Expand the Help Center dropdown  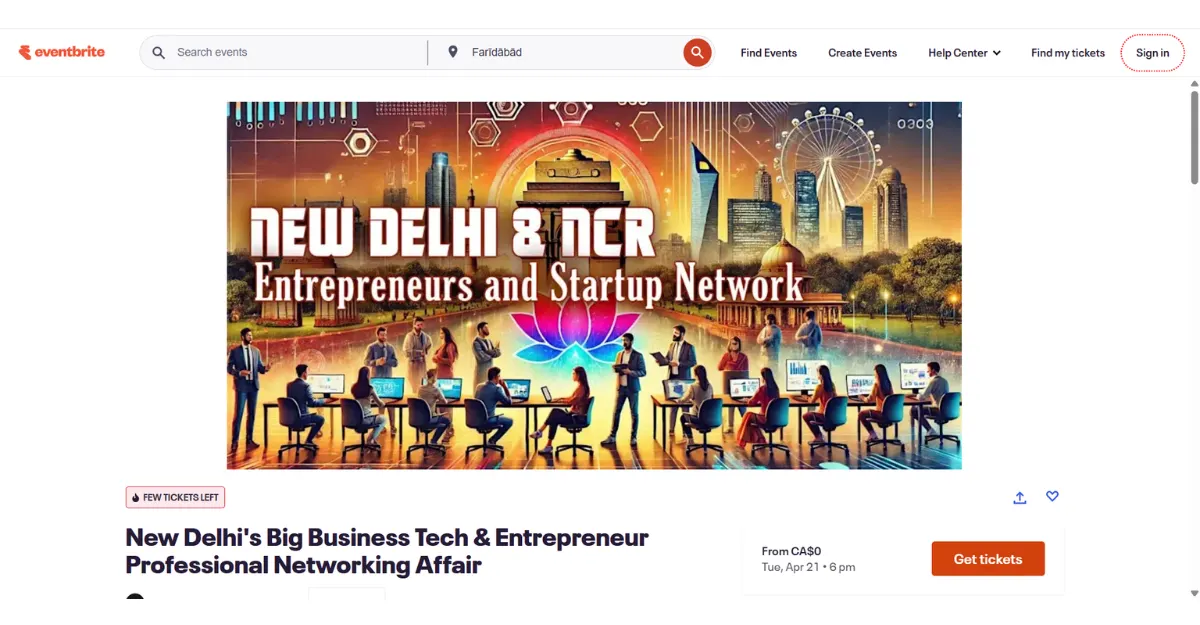tap(964, 53)
